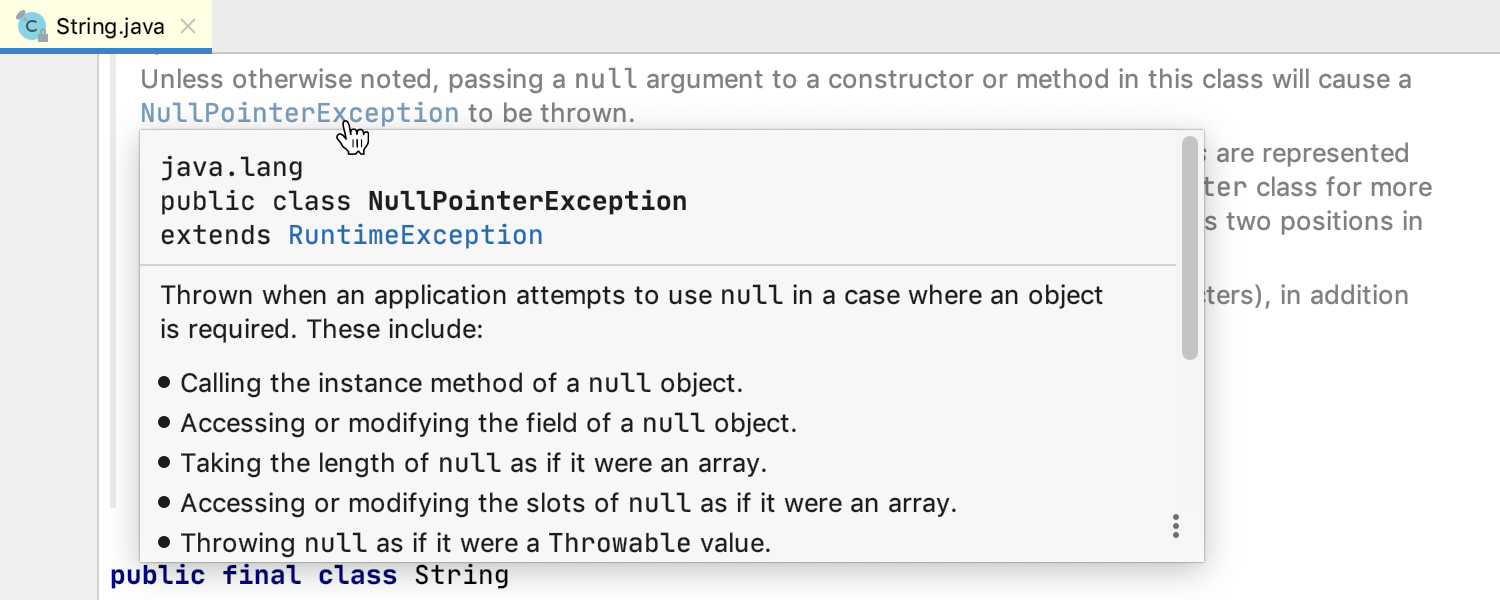Open the three-dot menu in documentation popup
This screenshot has height=600, width=1500.
click(x=1176, y=526)
